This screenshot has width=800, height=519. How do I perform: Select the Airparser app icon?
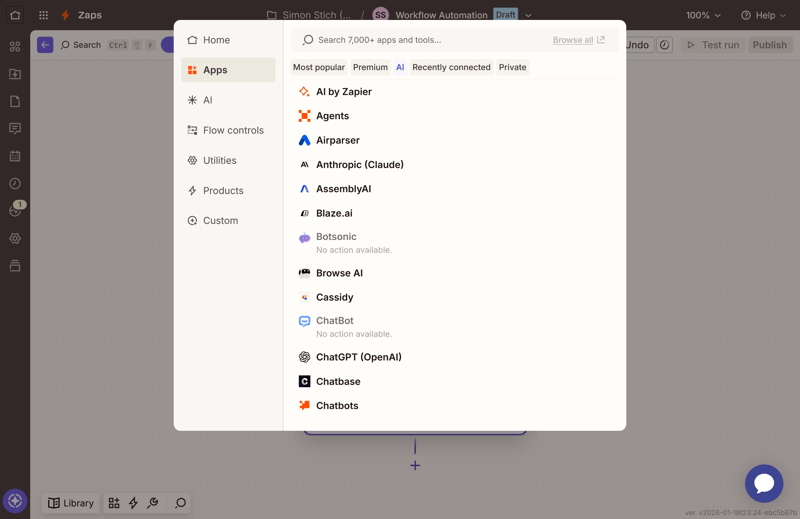point(304,141)
